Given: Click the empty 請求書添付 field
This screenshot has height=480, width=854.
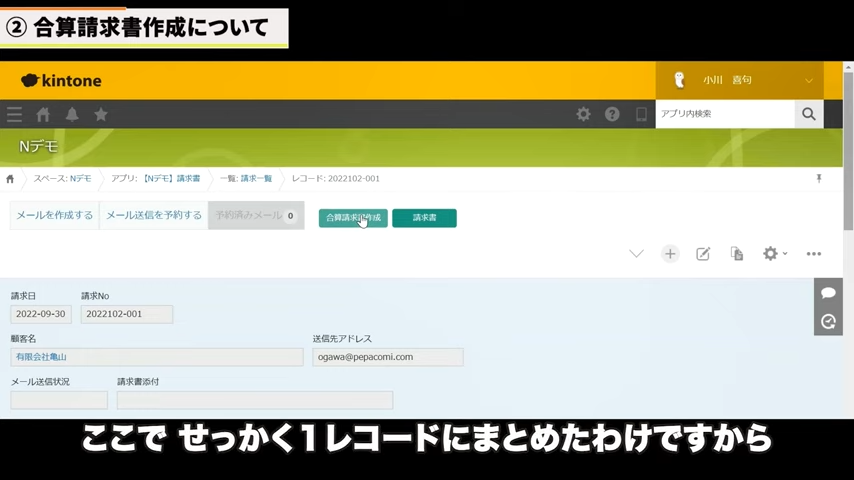Looking at the screenshot, I should (x=255, y=400).
